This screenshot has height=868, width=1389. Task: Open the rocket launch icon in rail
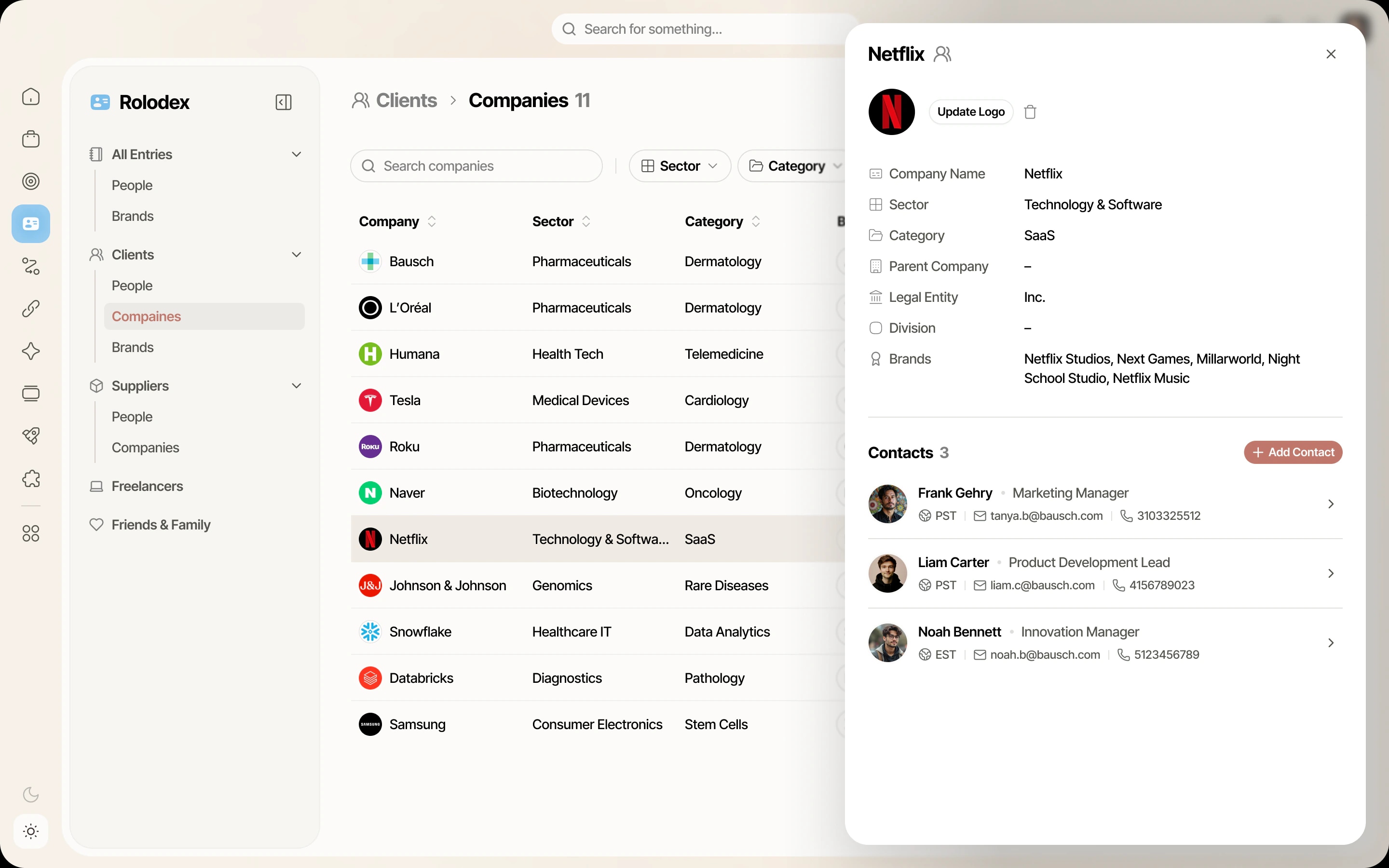[31, 436]
